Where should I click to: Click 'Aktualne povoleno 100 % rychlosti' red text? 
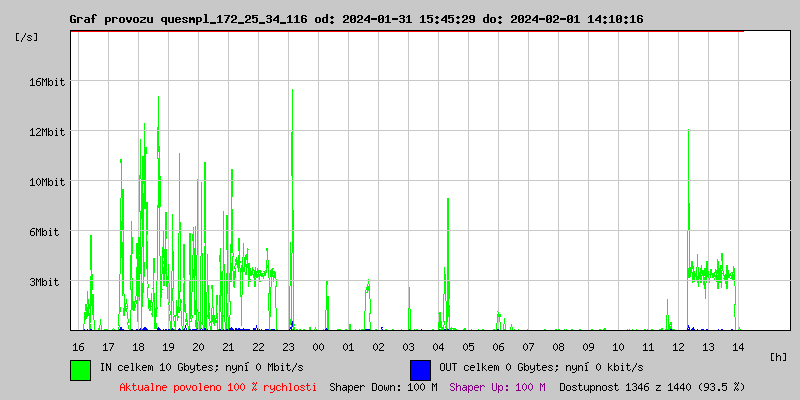click(x=218, y=387)
